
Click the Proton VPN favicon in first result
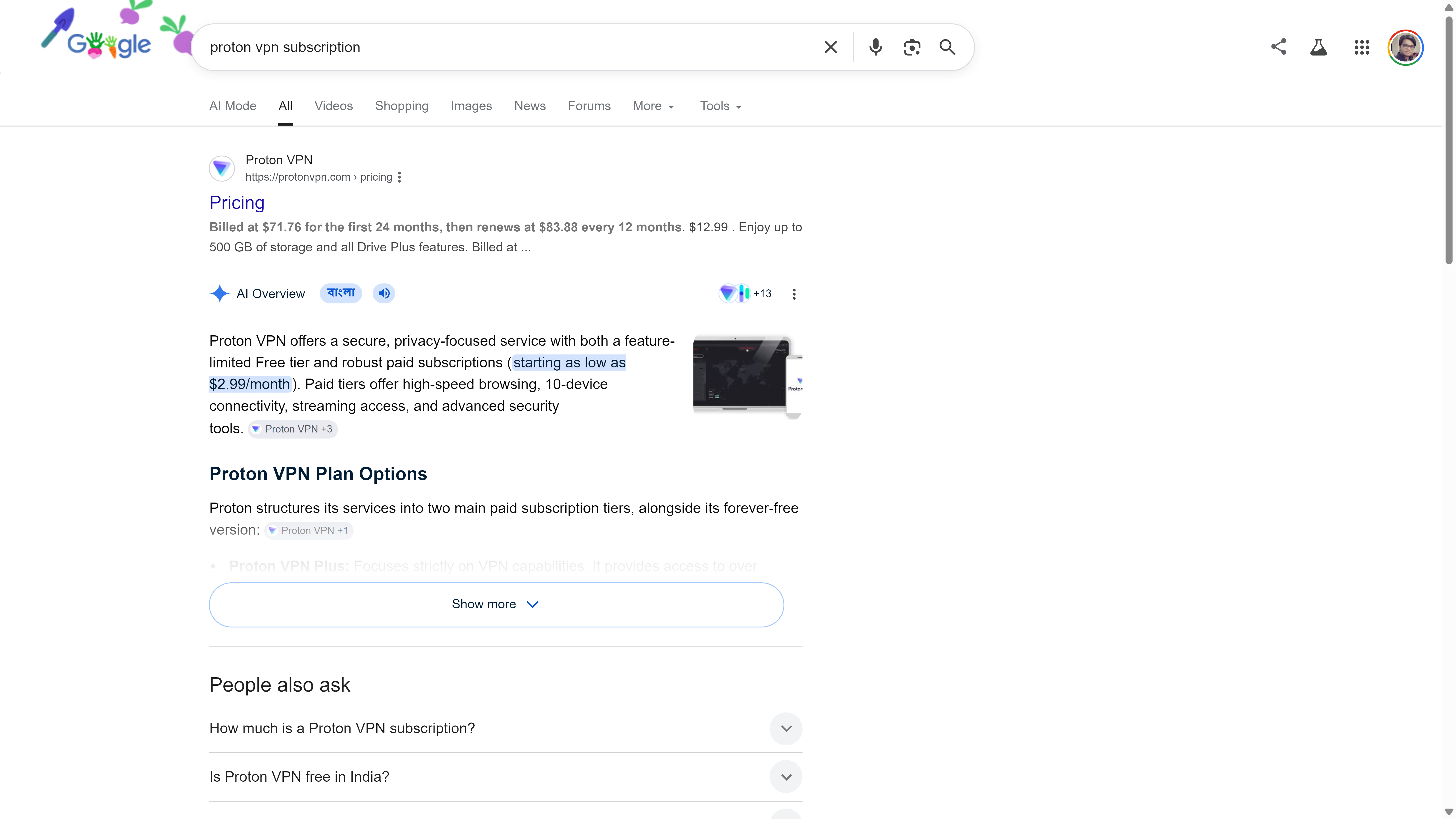coord(222,168)
